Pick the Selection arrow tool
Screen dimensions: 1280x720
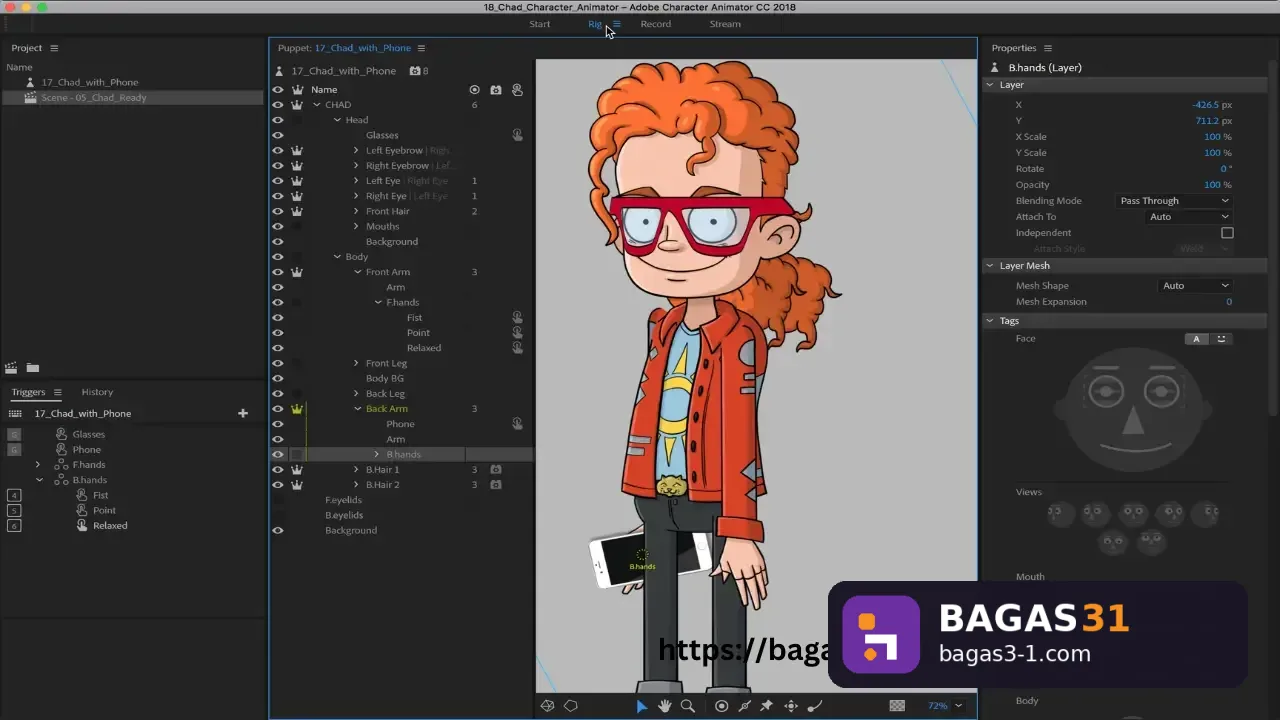(642, 706)
